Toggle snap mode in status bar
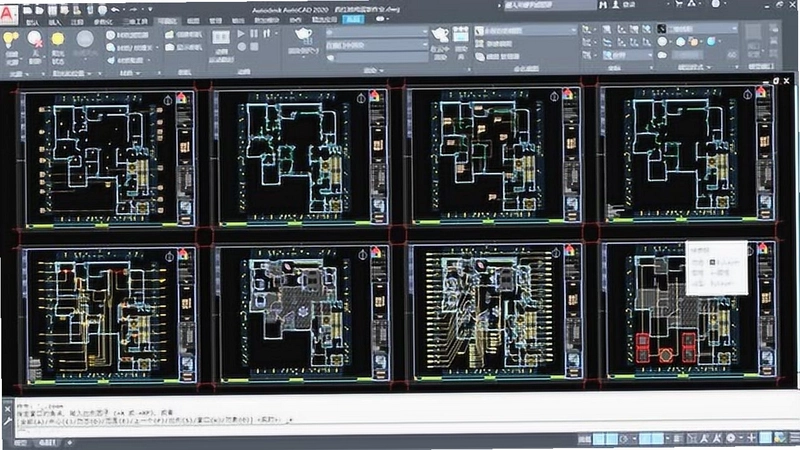 [611, 438]
